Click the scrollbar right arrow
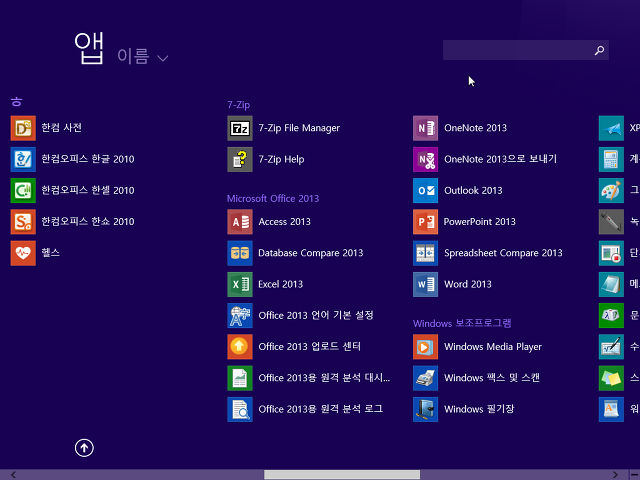The height and width of the screenshot is (480, 640). tap(615, 475)
